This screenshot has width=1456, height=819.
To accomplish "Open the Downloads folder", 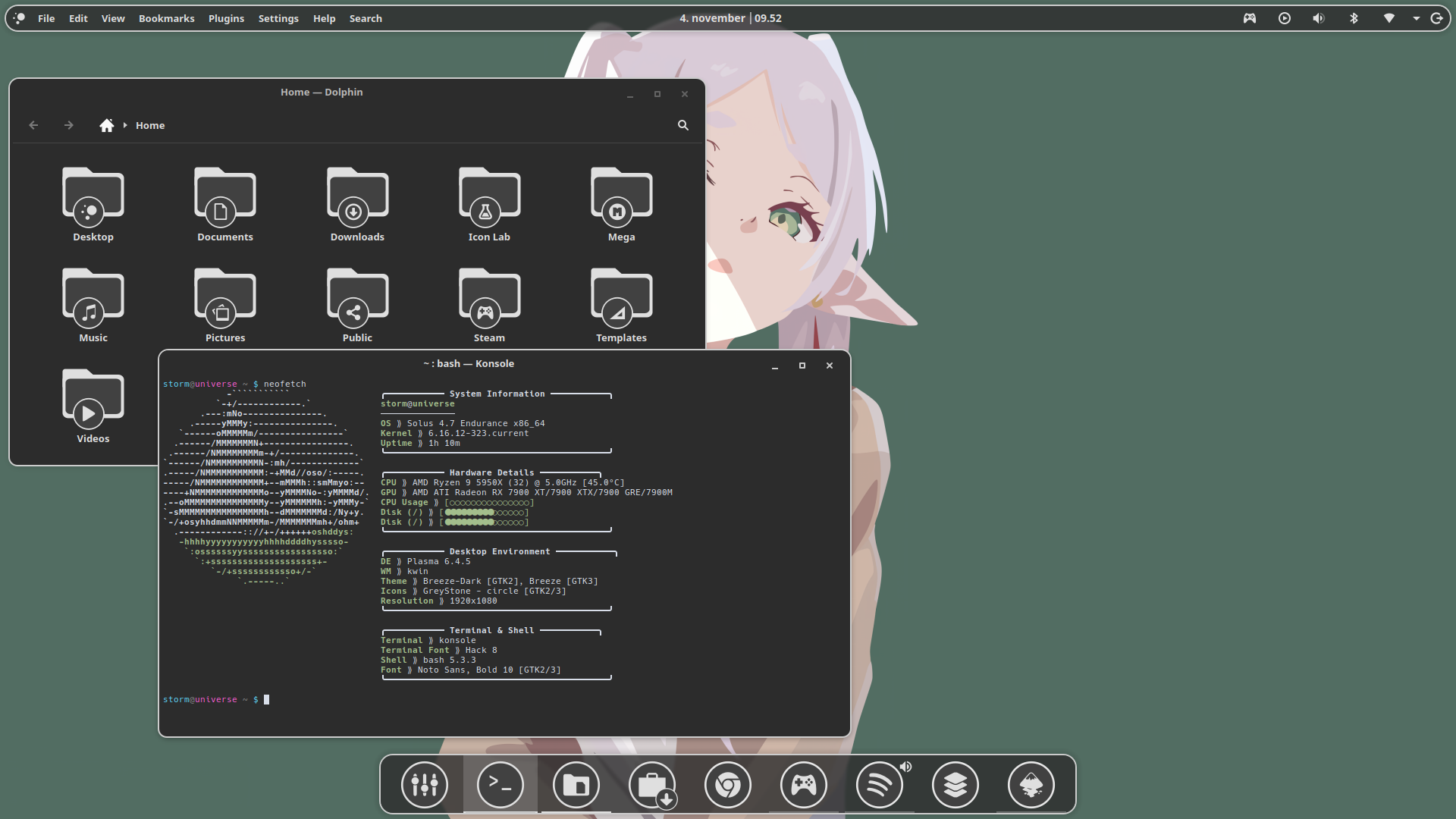I will (357, 205).
